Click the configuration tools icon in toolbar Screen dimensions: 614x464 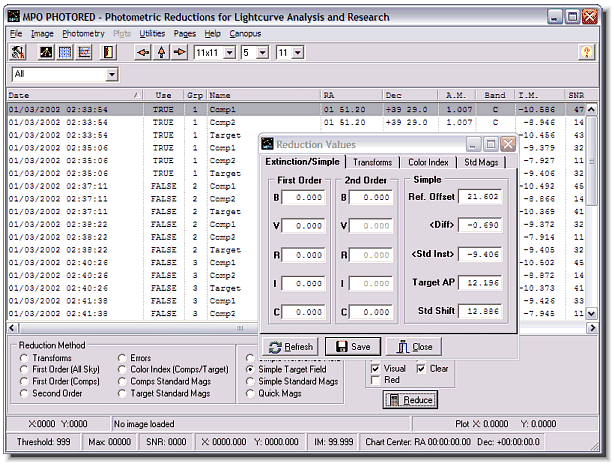tap(18, 52)
